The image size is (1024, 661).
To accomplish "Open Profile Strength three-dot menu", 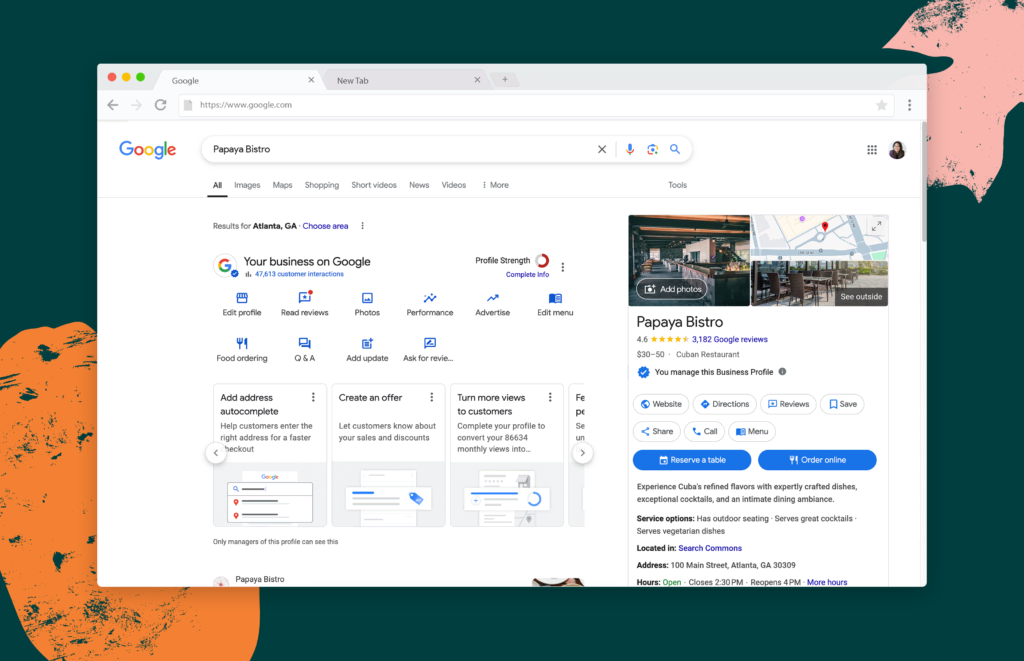I will coord(563,266).
